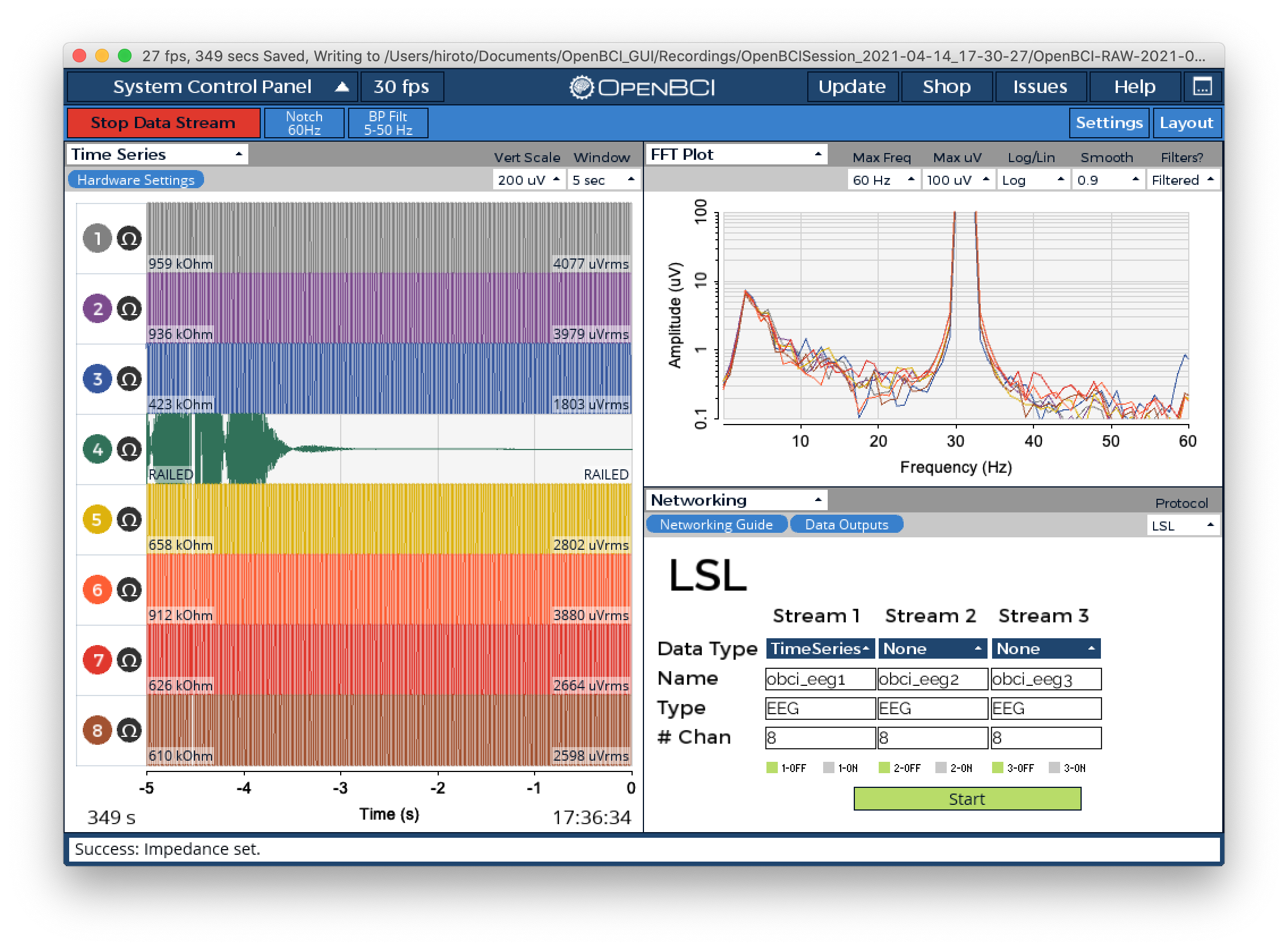Click ohm icon next to channel 5
1288x950 pixels.
pos(129,519)
